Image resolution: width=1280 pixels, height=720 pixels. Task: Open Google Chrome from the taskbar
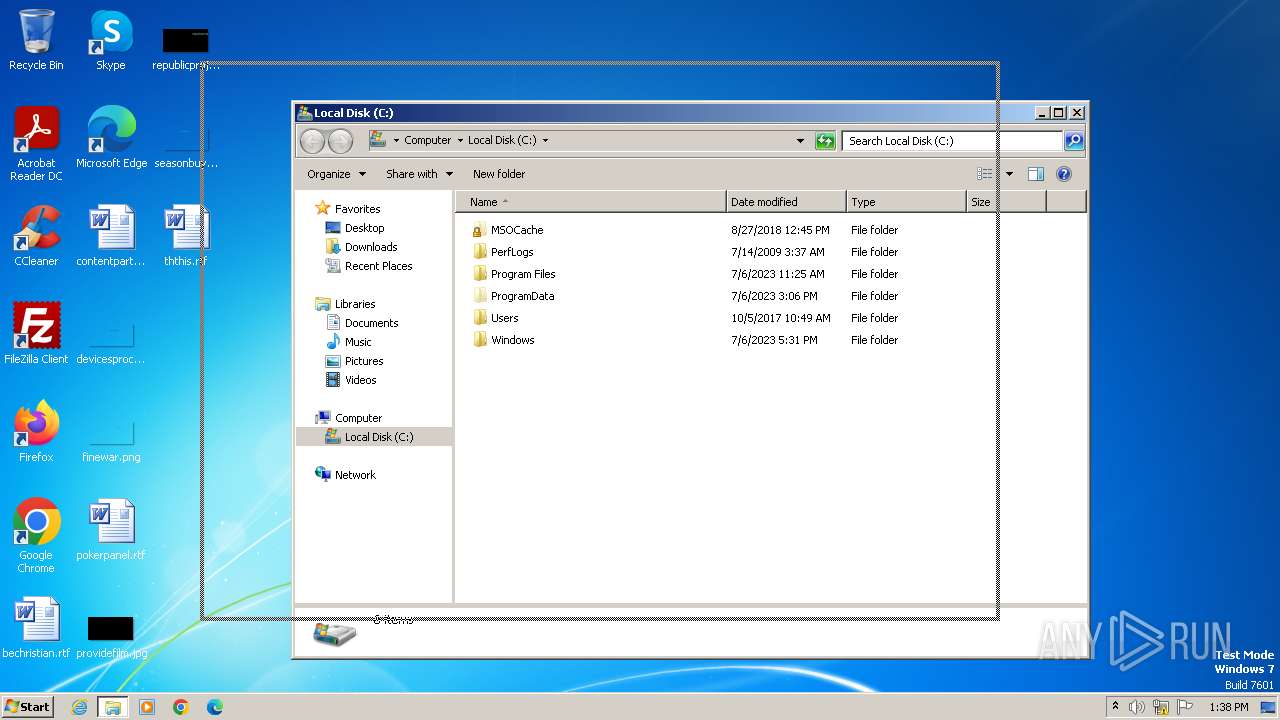(181, 707)
